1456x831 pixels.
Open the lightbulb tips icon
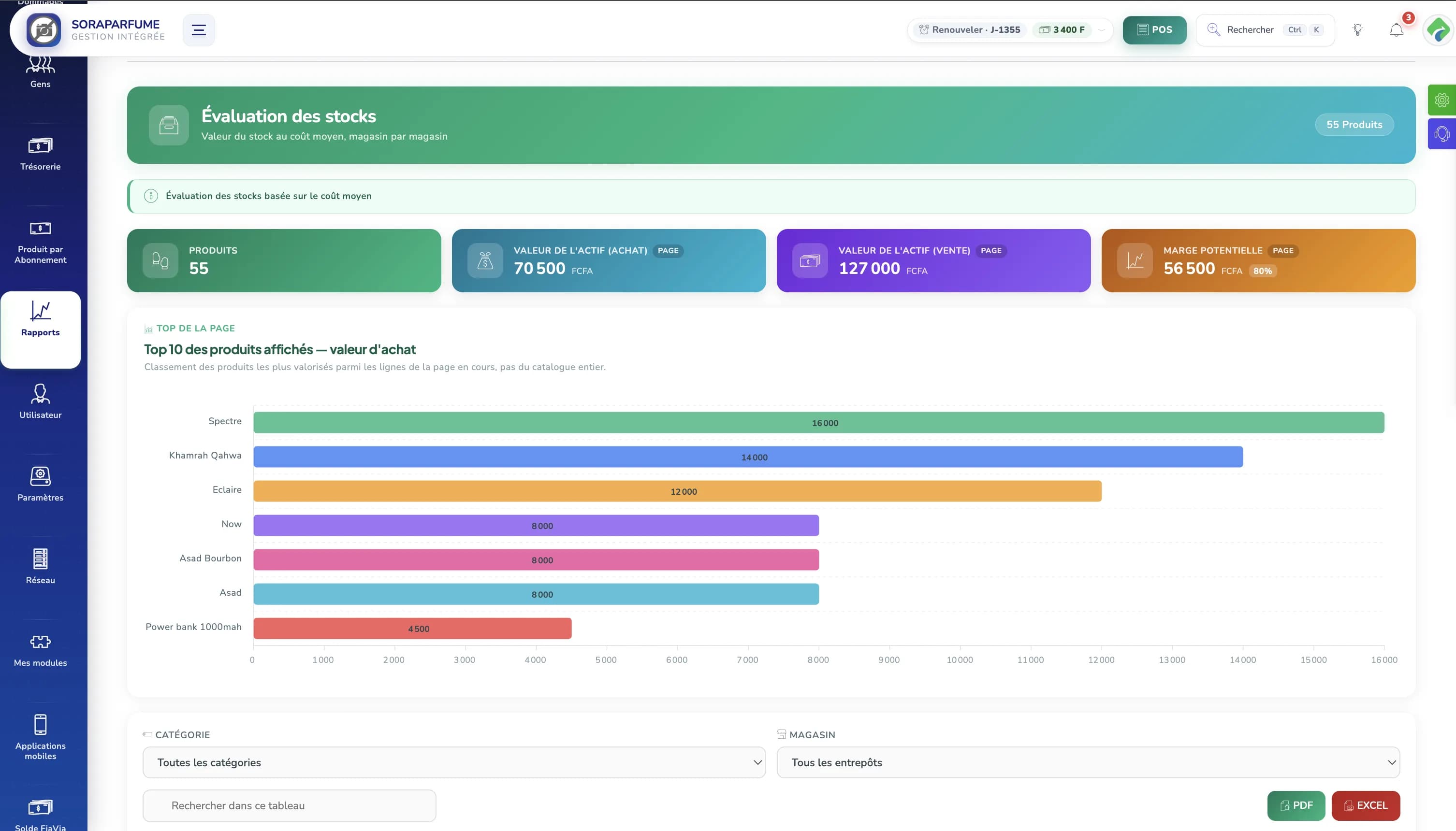pos(1358,29)
